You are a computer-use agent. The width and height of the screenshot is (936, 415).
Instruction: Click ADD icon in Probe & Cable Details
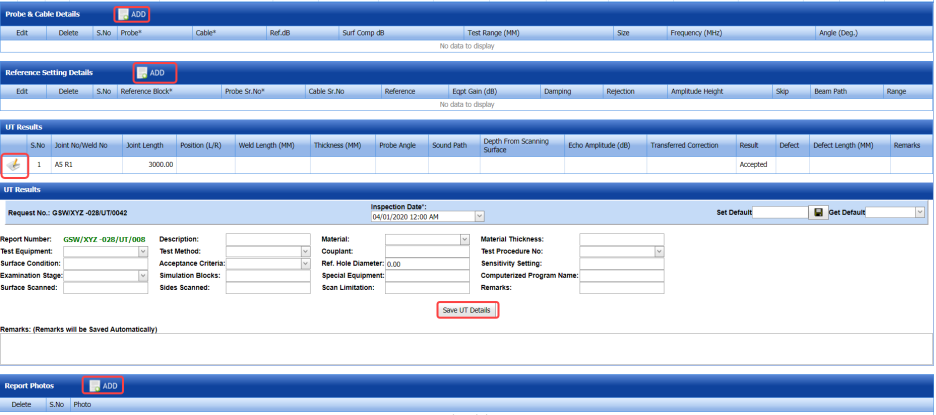coord(124,15)
